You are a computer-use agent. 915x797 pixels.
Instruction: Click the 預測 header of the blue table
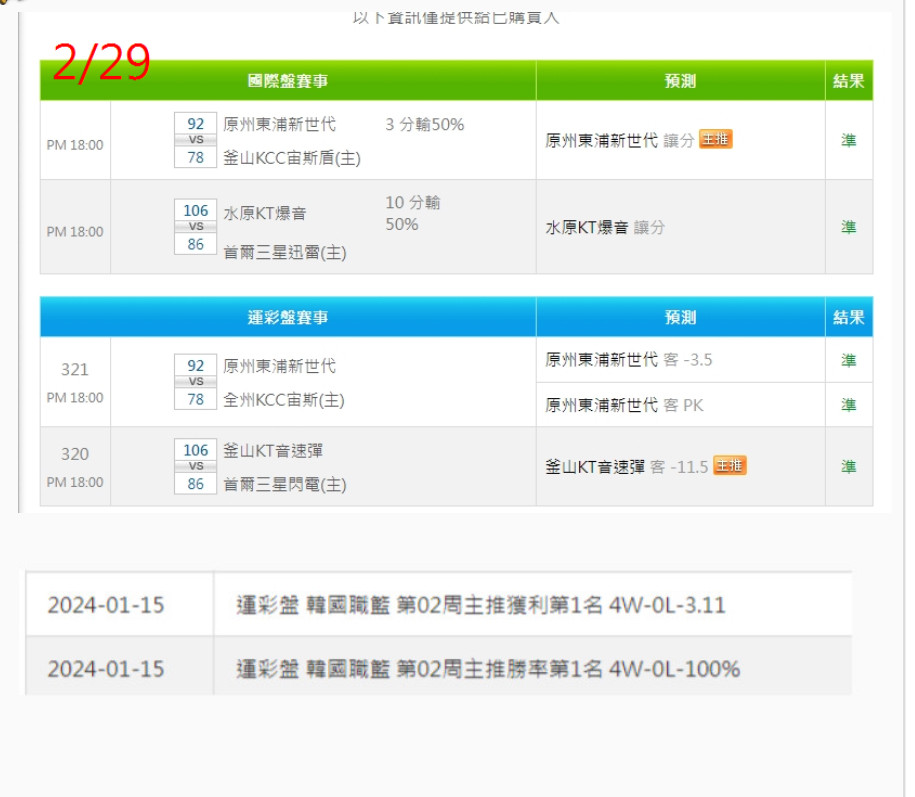(680, 317)
